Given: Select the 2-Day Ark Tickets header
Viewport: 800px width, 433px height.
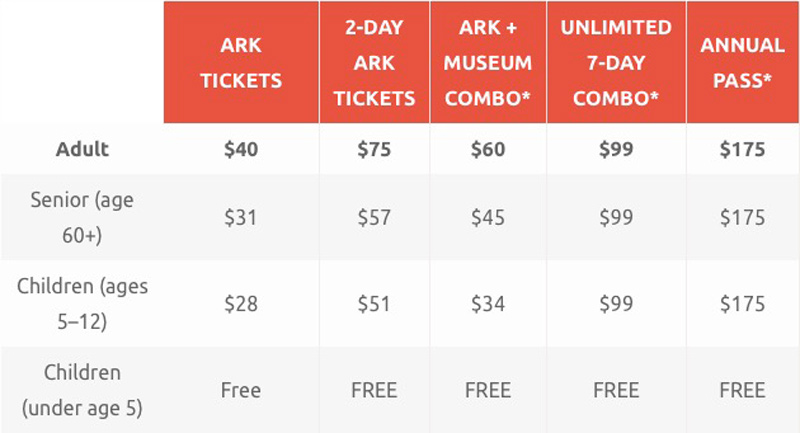Looking at the screenshot, I should click(x=374, y=63).
